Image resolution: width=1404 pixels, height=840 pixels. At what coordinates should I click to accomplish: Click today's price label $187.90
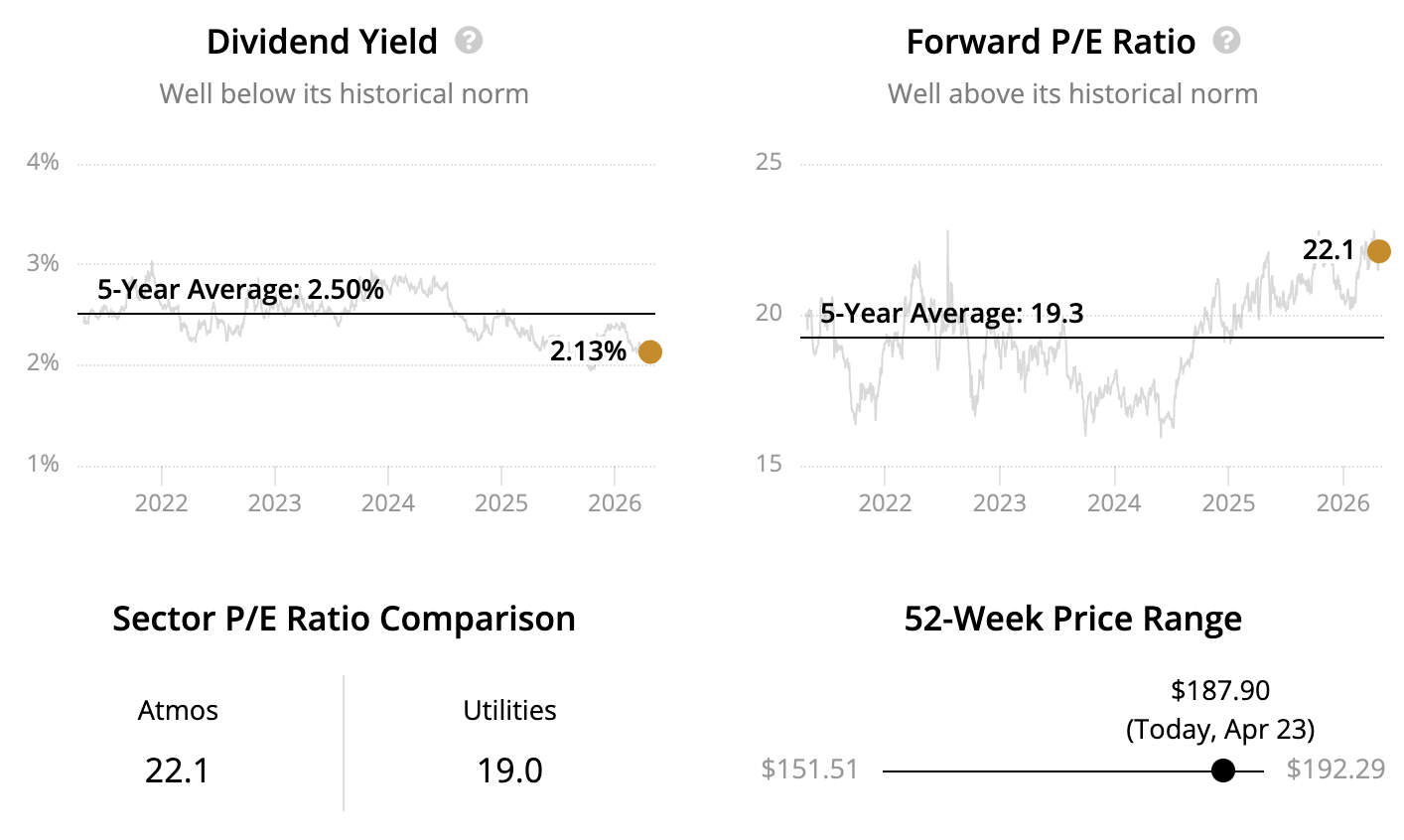[x=1220, y=690]
